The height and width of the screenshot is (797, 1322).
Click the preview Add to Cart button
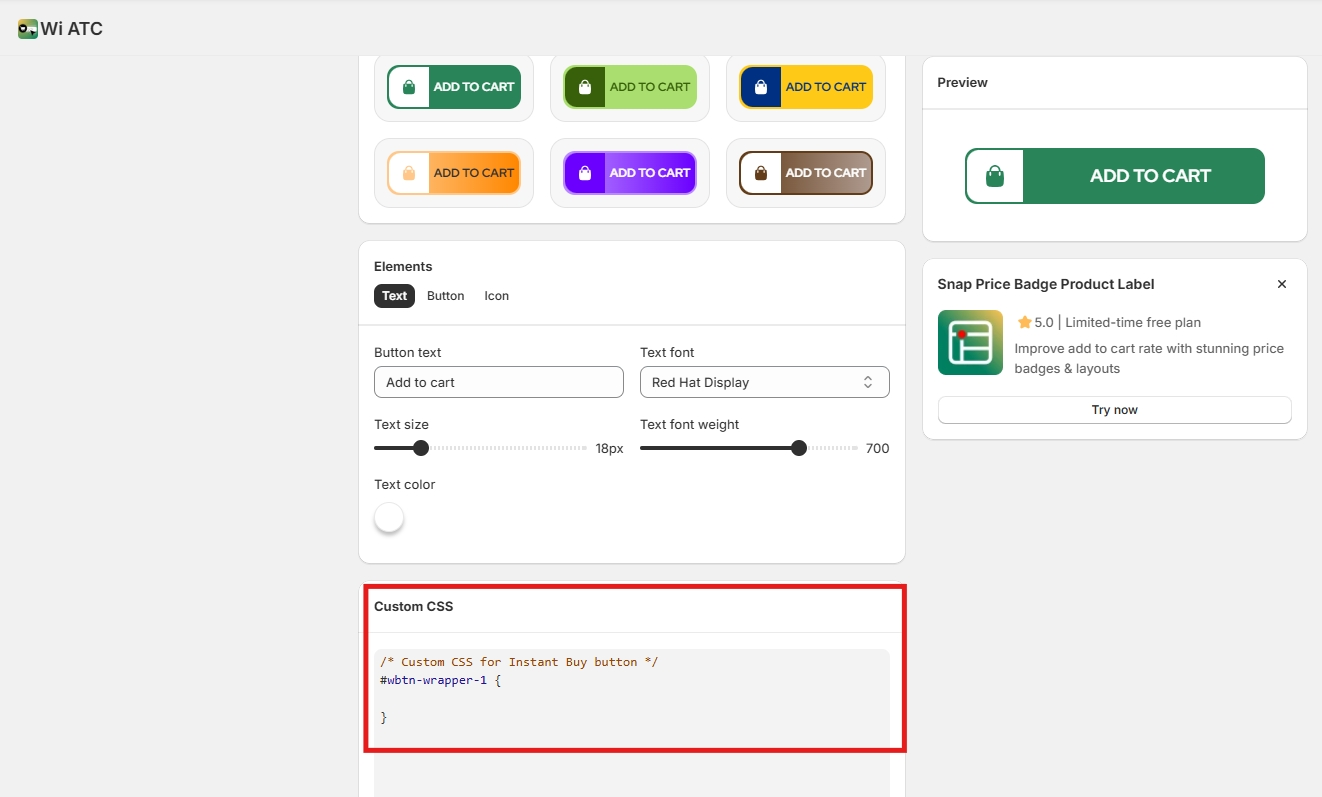[1115, 176]
